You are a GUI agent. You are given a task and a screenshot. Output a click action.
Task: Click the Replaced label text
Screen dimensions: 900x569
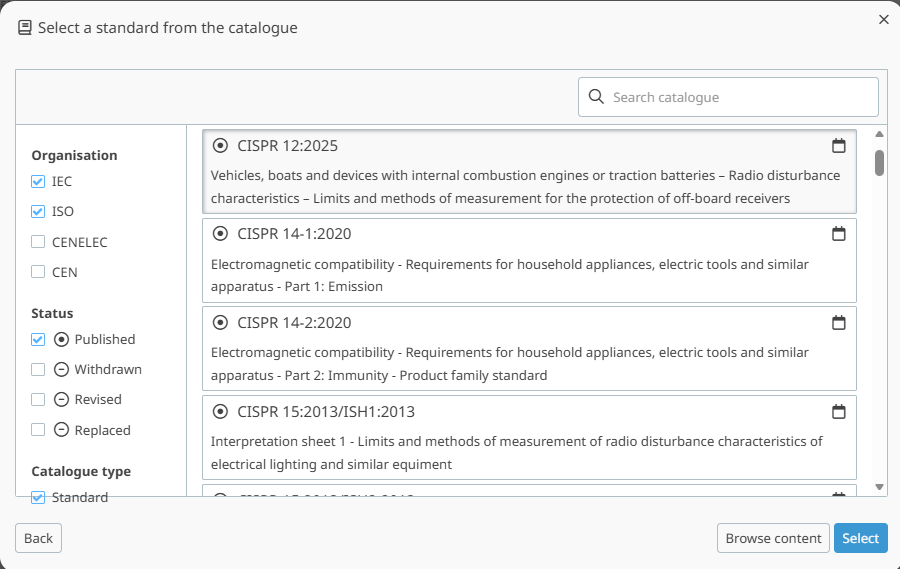click(103, 430)
